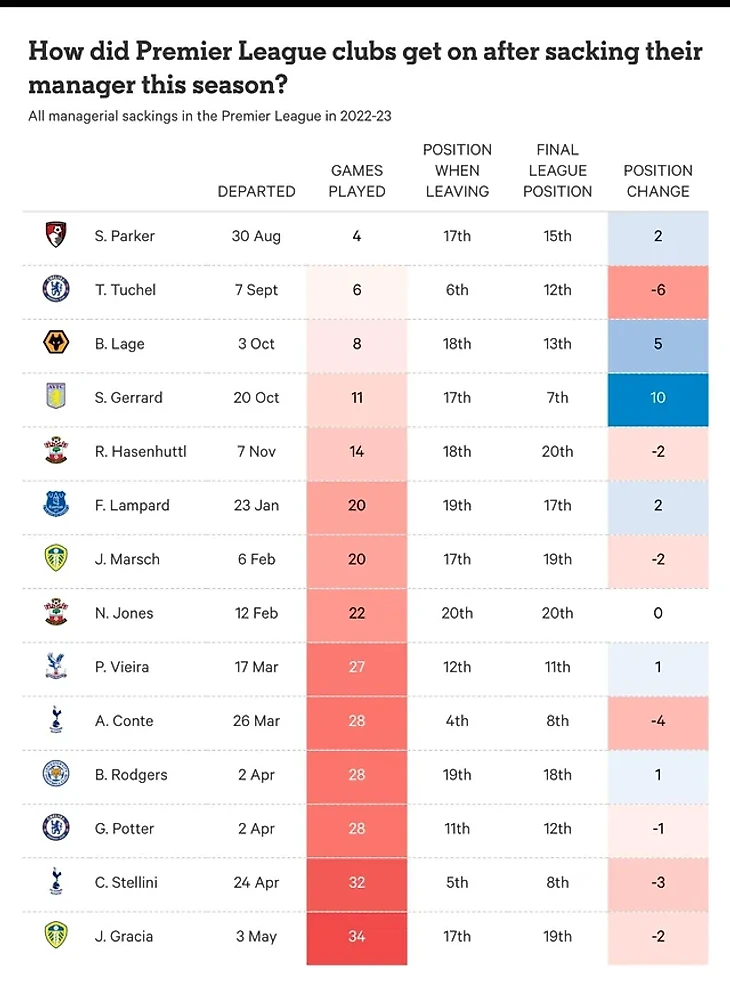Select manager name G. Potter

point(124,828)
